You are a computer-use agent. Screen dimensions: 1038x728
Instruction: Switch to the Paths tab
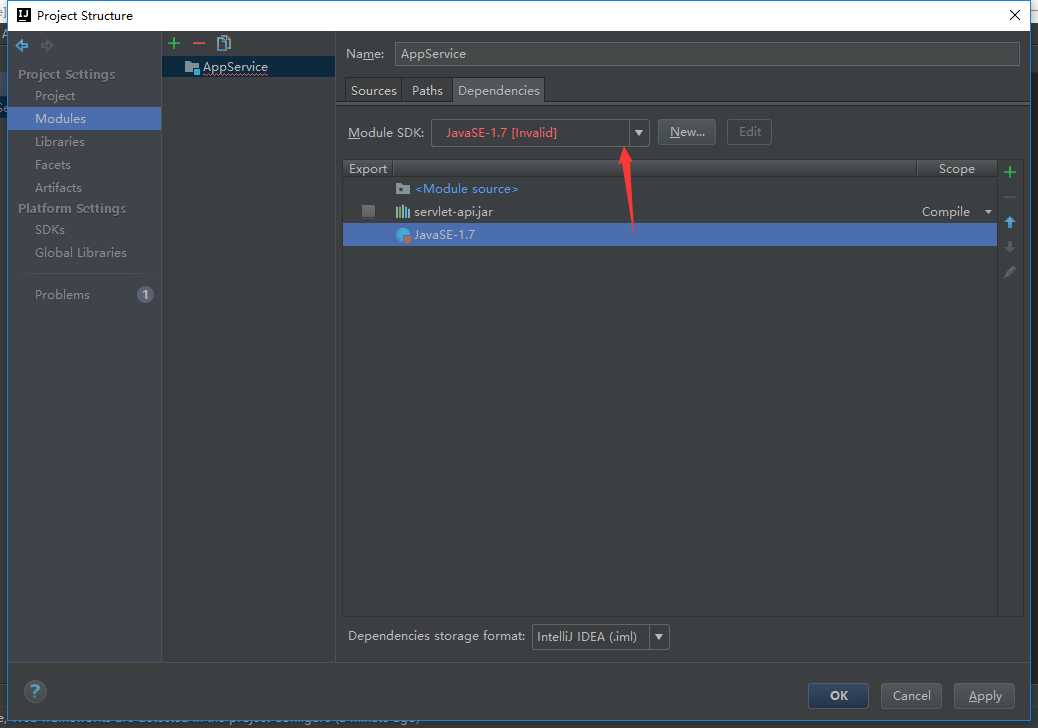[x=427, y=91]
